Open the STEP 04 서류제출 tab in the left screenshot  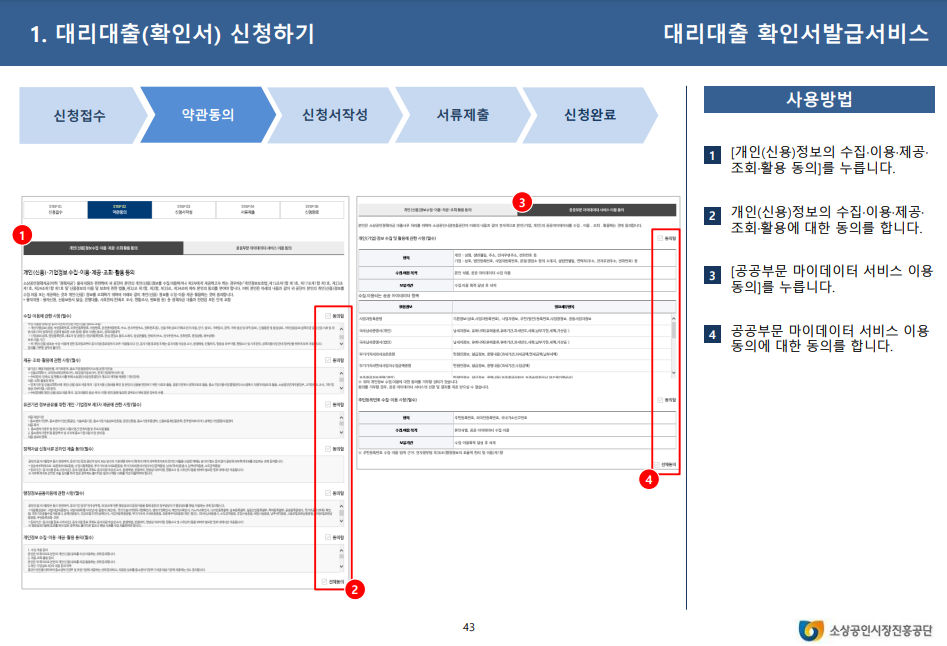tap(248, 209)
